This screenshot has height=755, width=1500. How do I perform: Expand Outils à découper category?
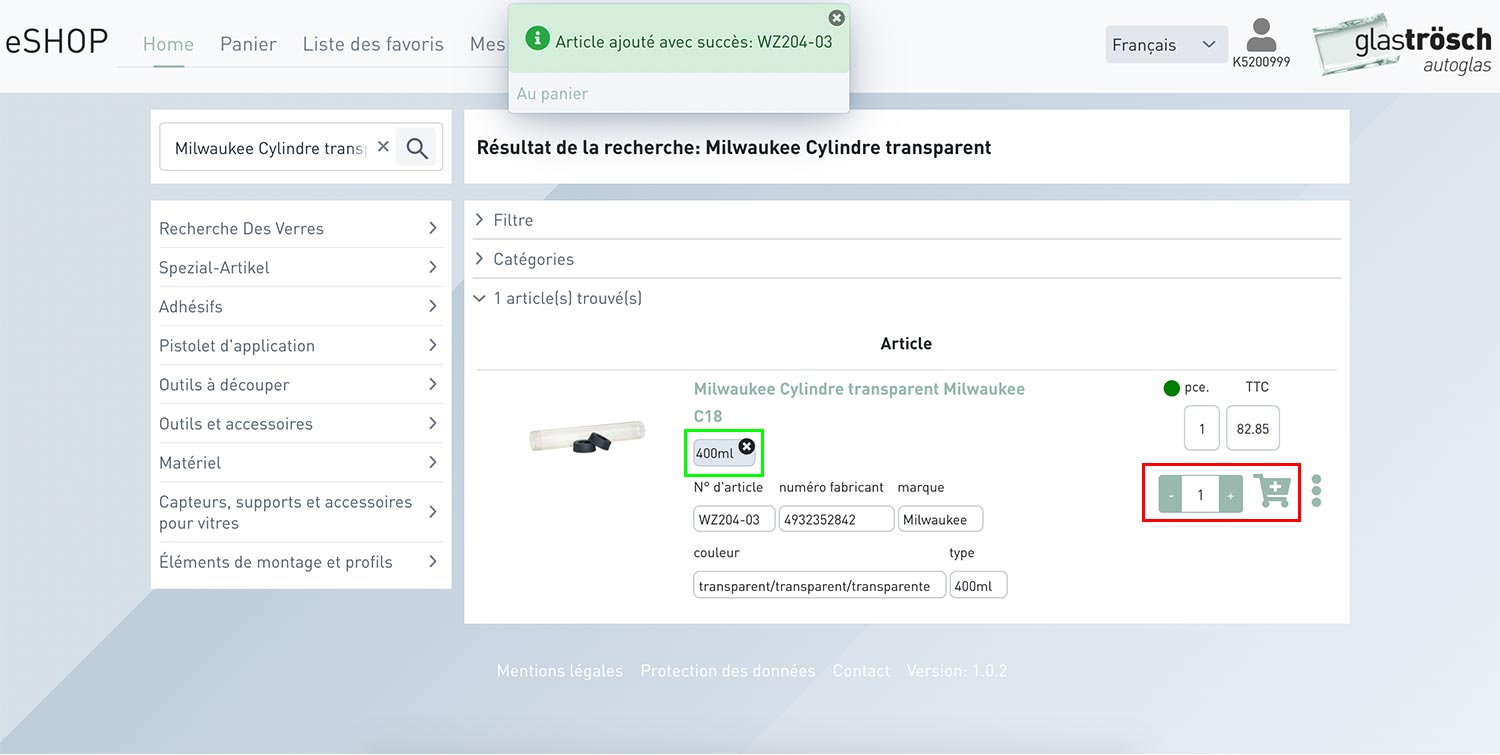[300, 384]
